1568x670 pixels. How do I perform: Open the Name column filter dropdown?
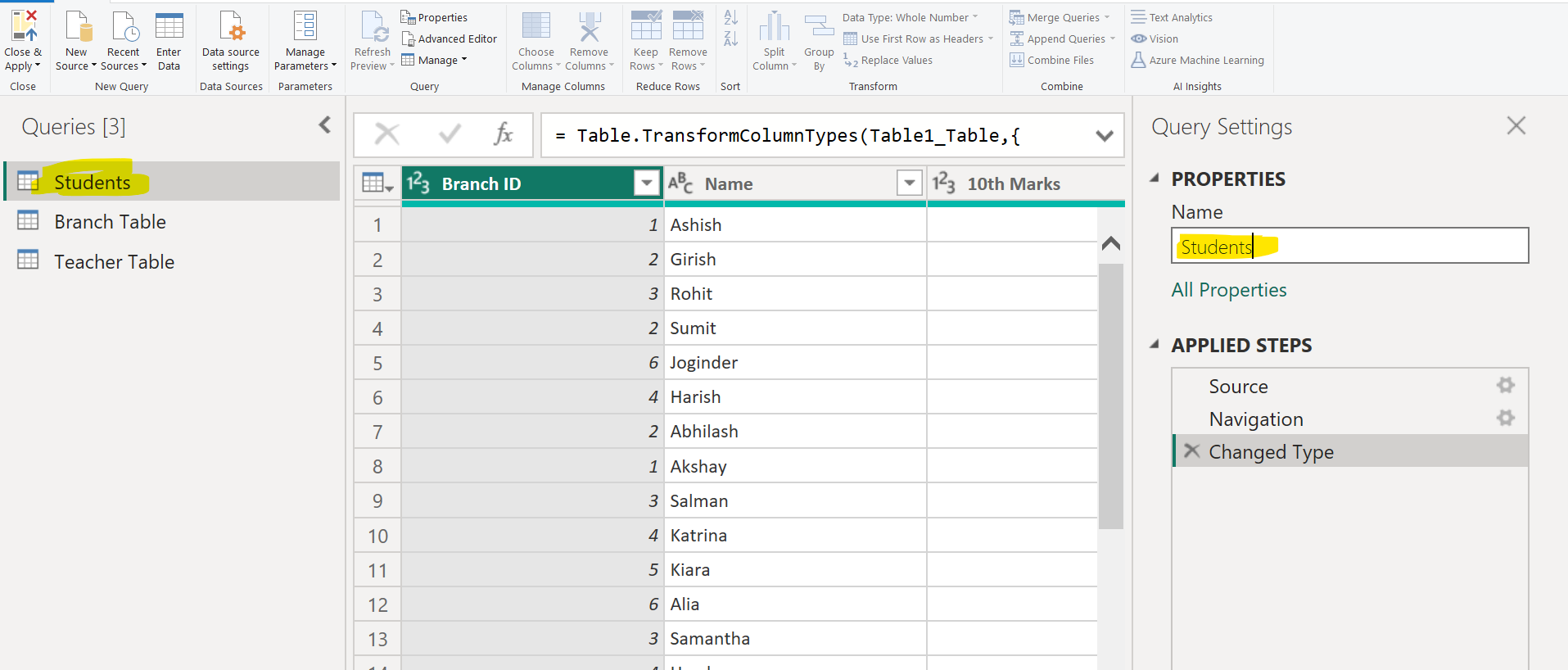pyautogui.click(x=909, y=183)
